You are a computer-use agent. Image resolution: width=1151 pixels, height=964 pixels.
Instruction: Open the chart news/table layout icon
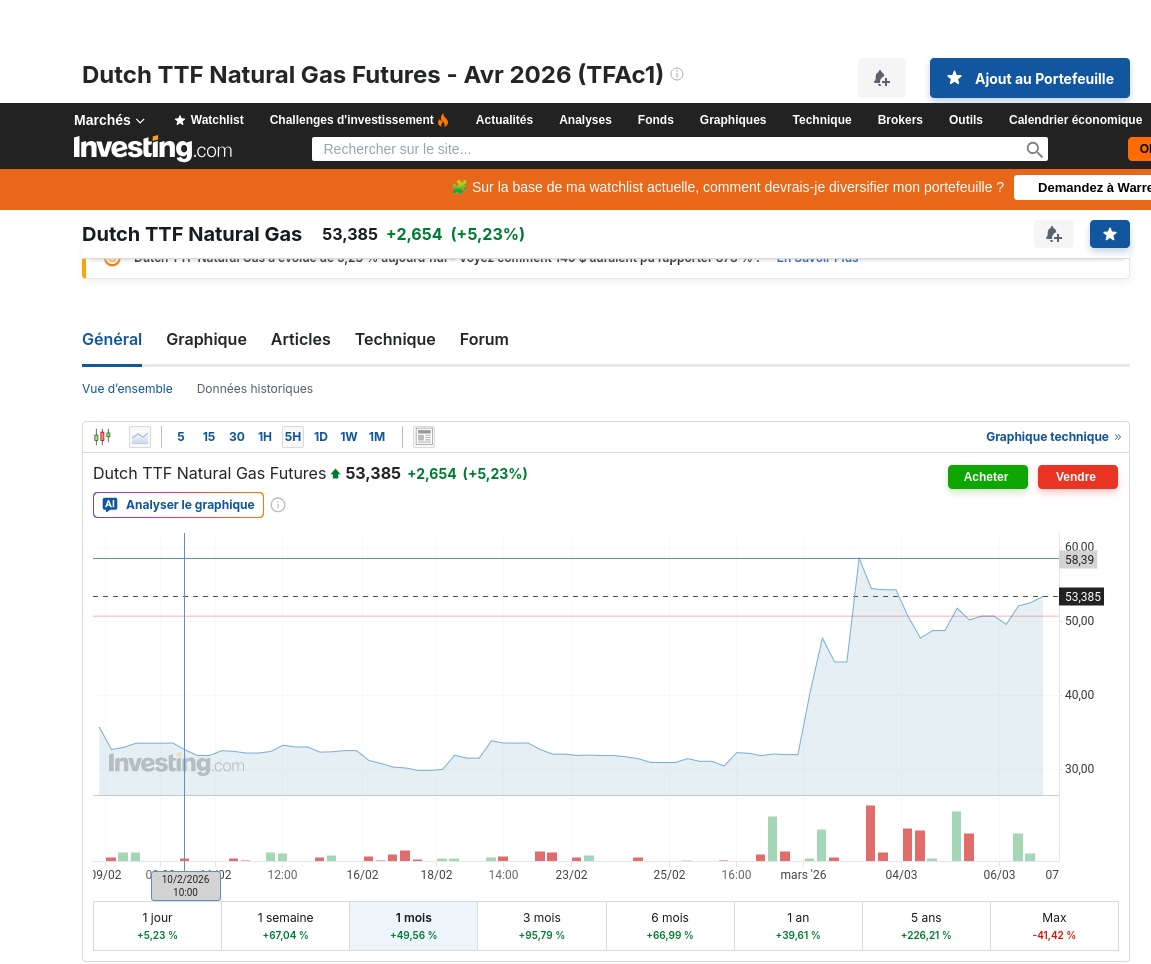(424, 437)
